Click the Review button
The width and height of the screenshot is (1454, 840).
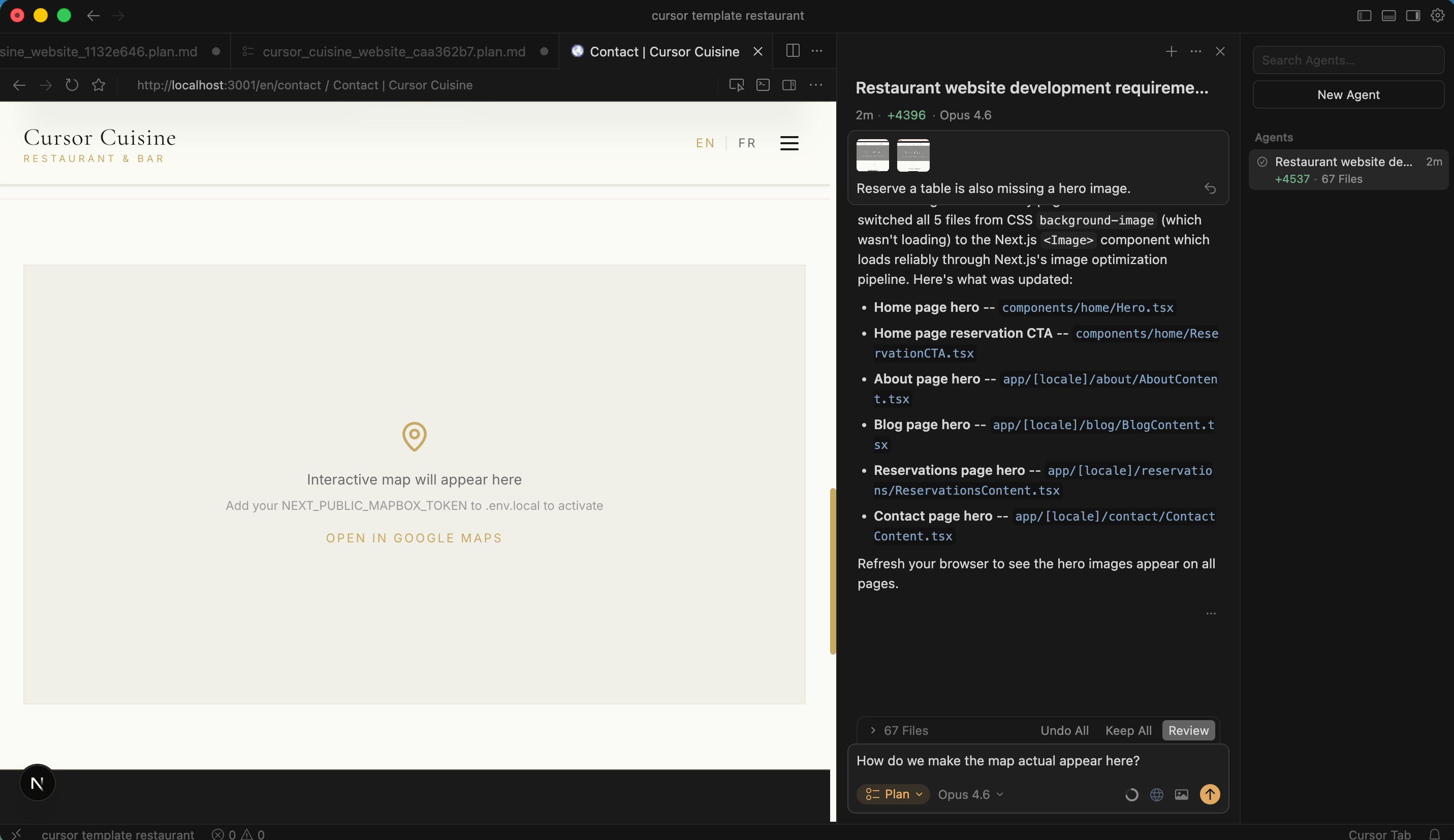pos(1188,730)
